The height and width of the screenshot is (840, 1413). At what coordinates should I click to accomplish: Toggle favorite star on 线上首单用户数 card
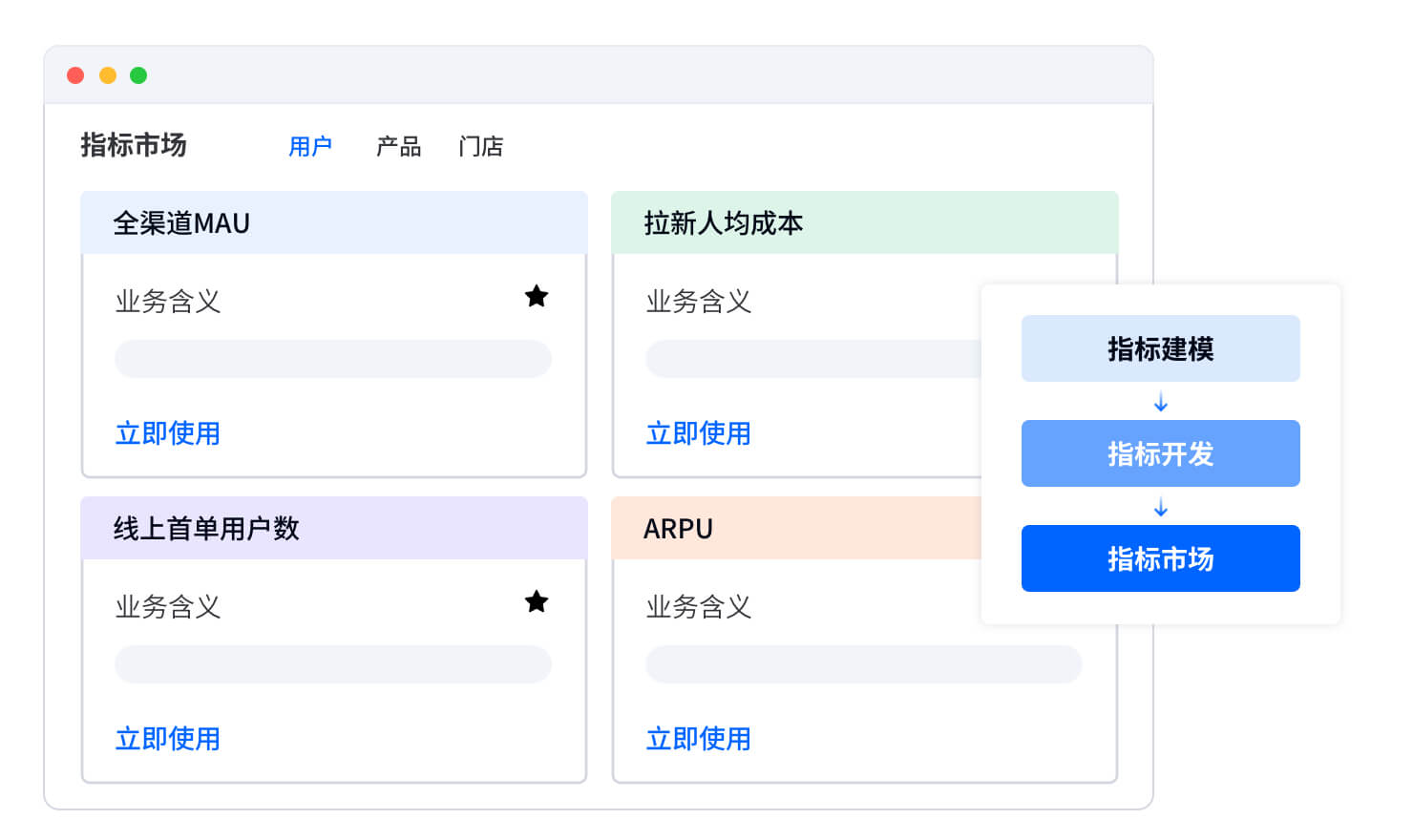(537, 602)
